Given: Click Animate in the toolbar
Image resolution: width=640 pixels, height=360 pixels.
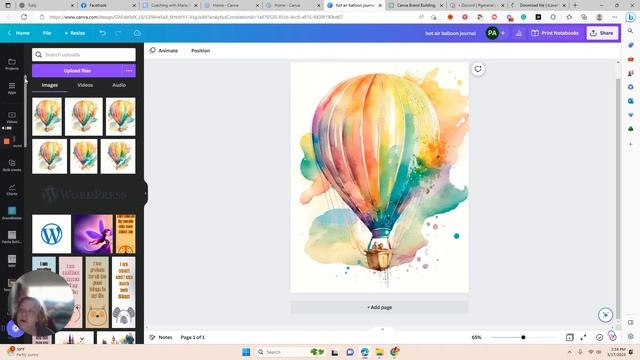Looking at the screenshot, I should 163,51.
